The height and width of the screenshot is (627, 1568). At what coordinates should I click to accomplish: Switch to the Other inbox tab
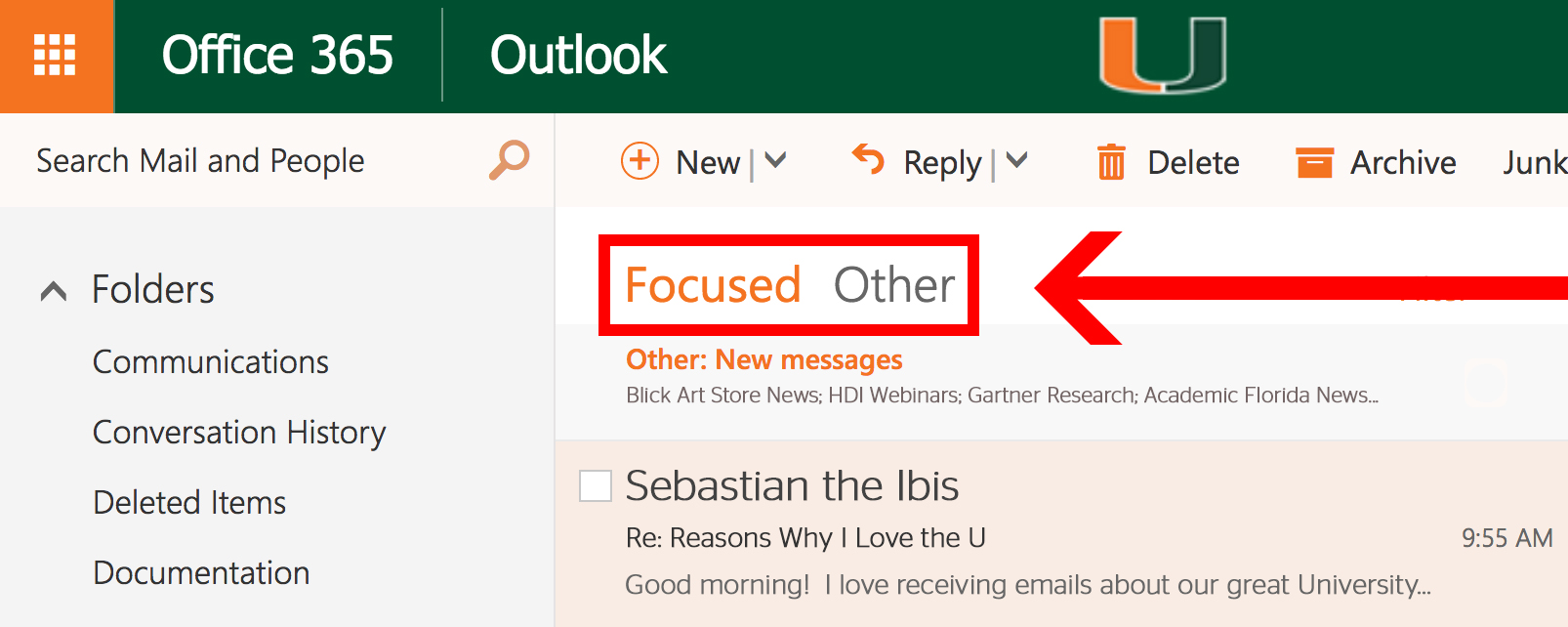coord(893,285)
